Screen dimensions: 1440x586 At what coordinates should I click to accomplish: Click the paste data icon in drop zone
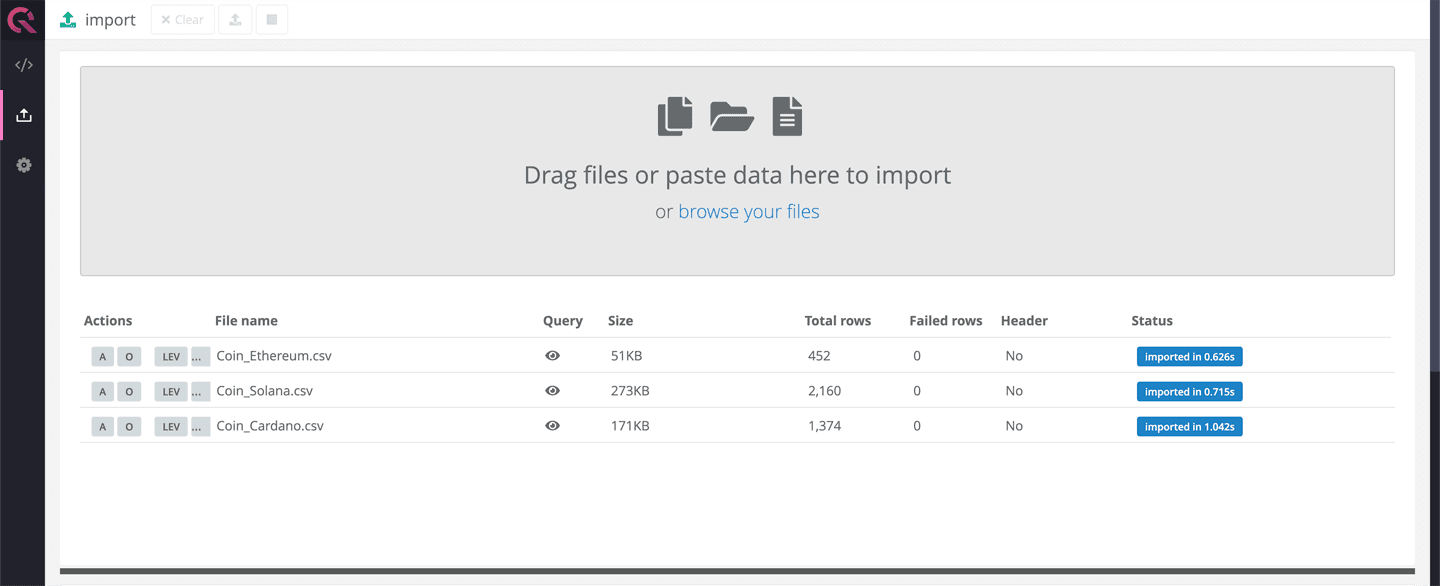point(675,116)
